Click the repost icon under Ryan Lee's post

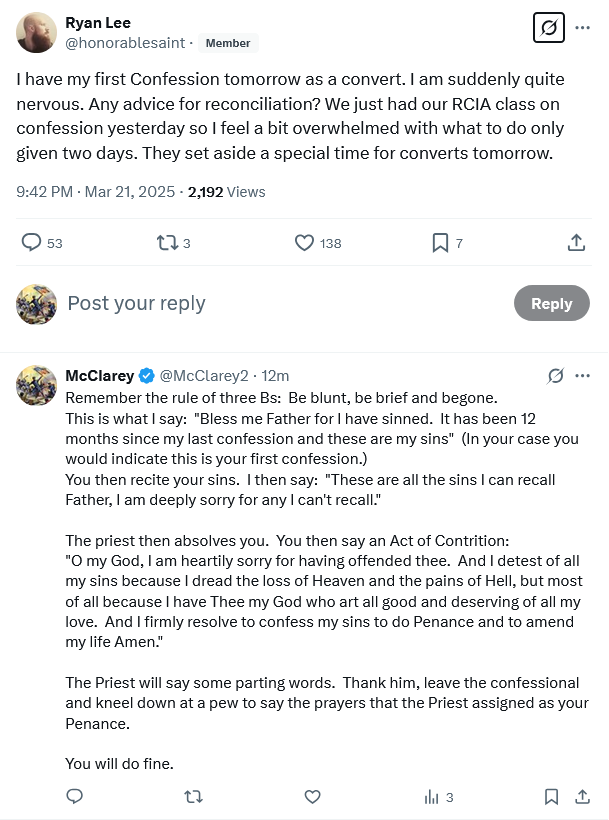click(x=166, y=243)
